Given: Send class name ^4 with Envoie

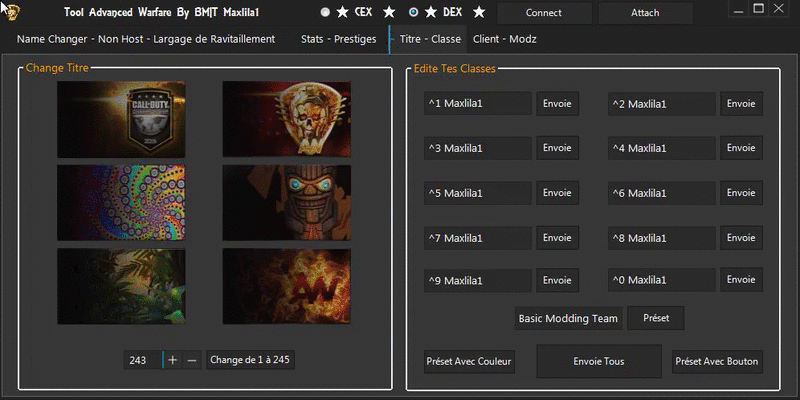Looking at the screenshot, I should (741, 148).
